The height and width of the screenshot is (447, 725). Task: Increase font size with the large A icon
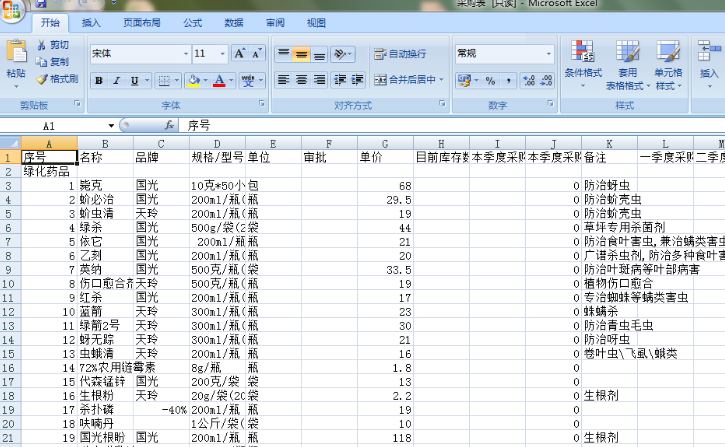(x=240, y=54)
